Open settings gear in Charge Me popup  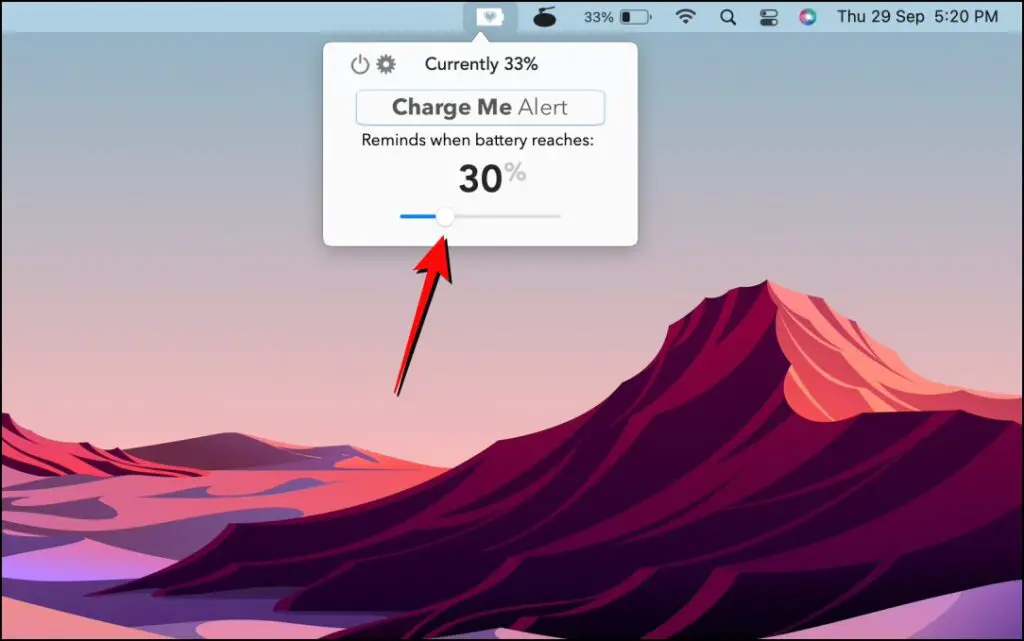pos(386,64)
